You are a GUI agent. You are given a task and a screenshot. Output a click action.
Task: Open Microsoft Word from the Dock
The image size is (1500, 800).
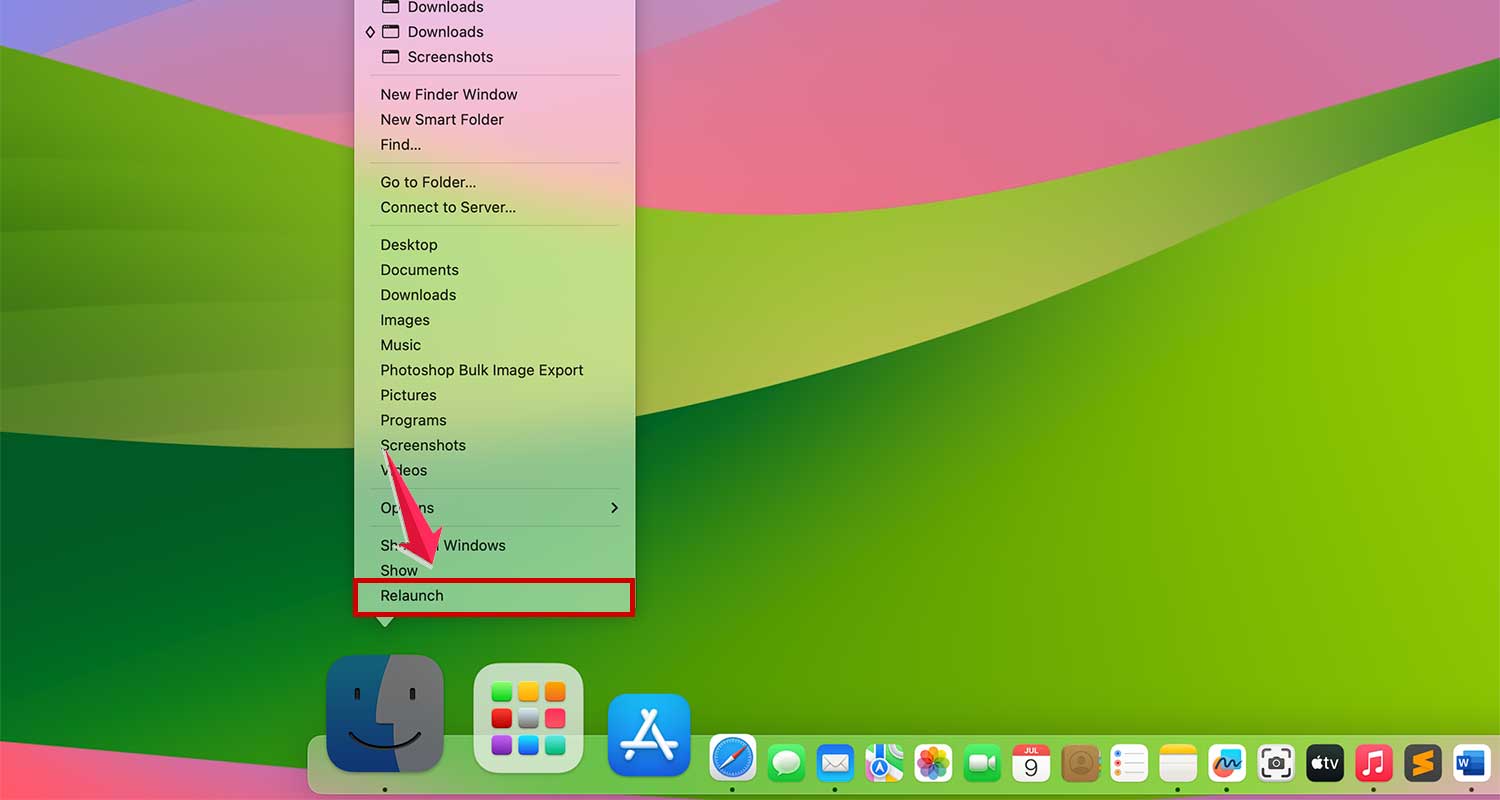pos(1471,763)
